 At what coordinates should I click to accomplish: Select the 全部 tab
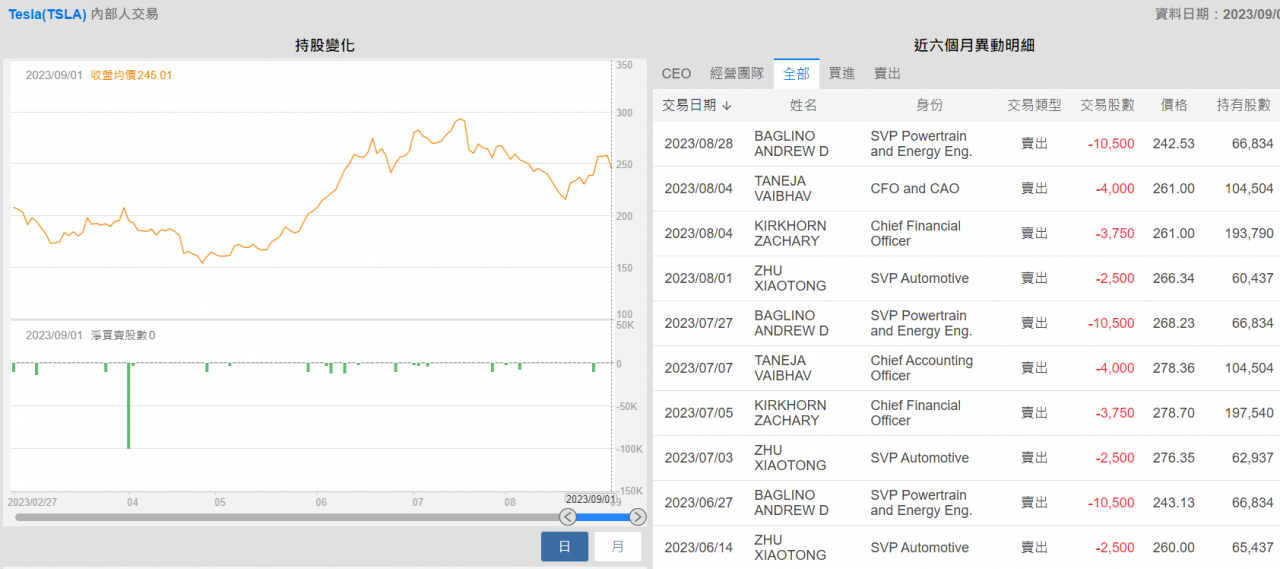point(797,74)
